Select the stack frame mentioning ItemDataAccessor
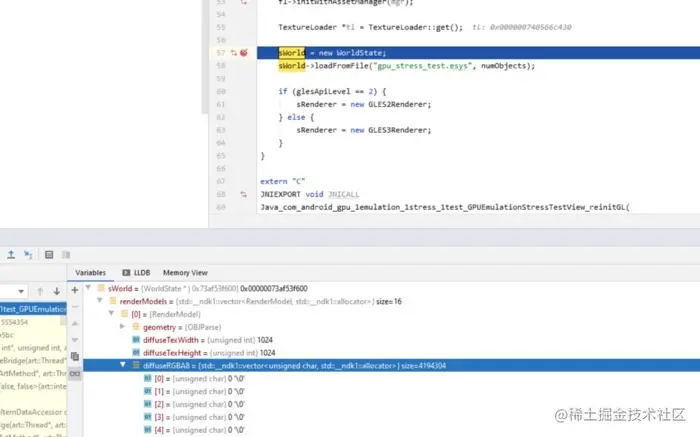700x437 pixels. [33, 412]
